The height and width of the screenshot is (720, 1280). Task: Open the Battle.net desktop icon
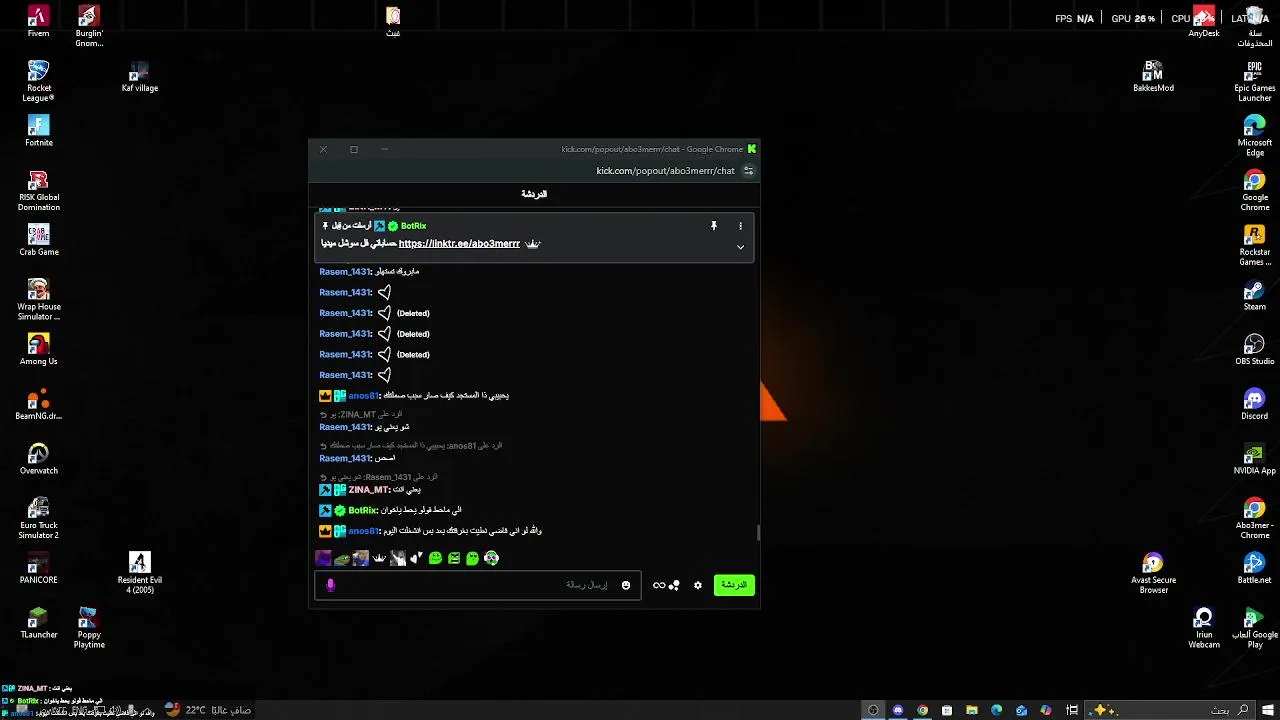click(1254, 569)
